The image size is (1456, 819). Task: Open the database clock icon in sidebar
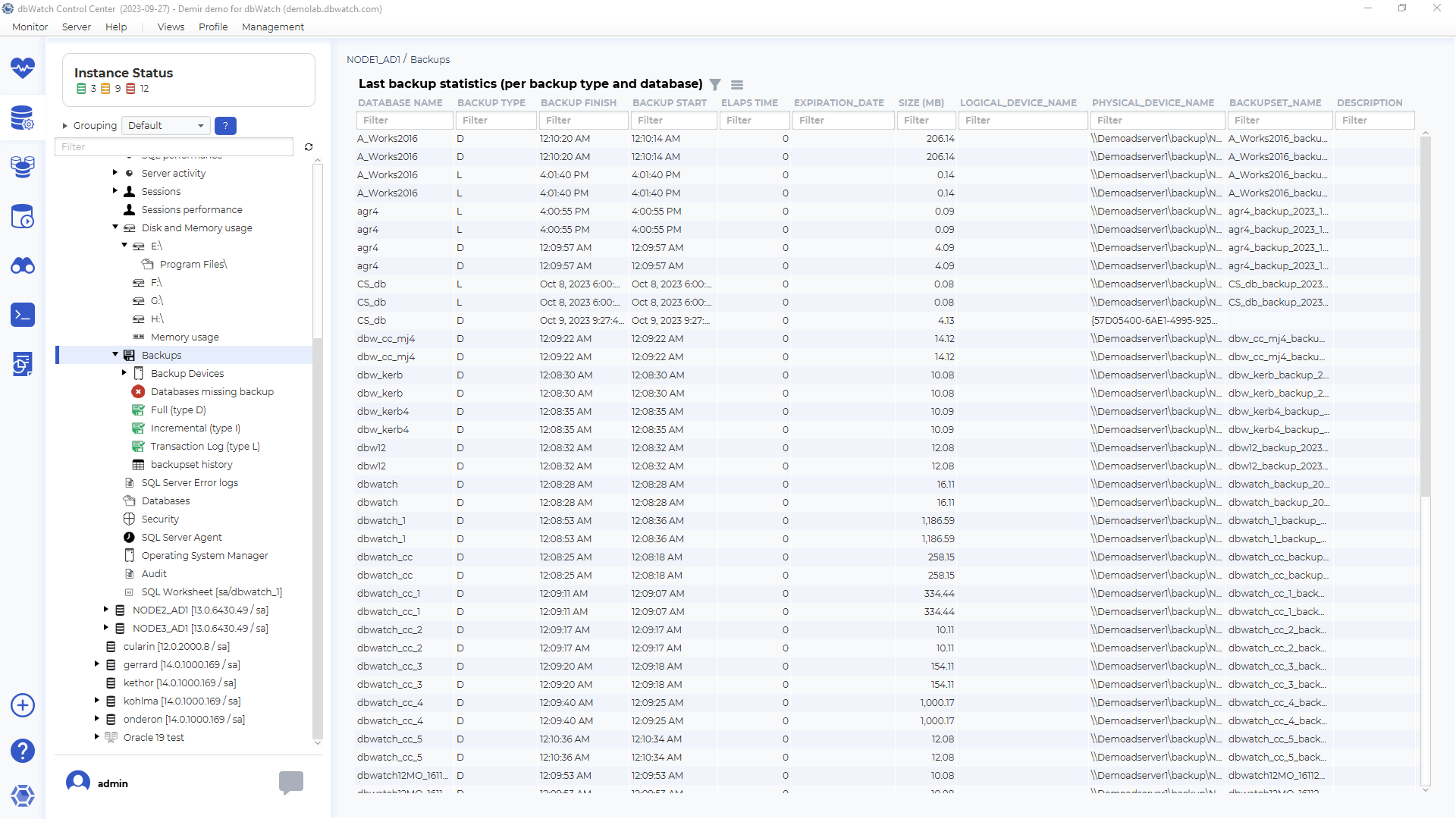pos(23,217)
